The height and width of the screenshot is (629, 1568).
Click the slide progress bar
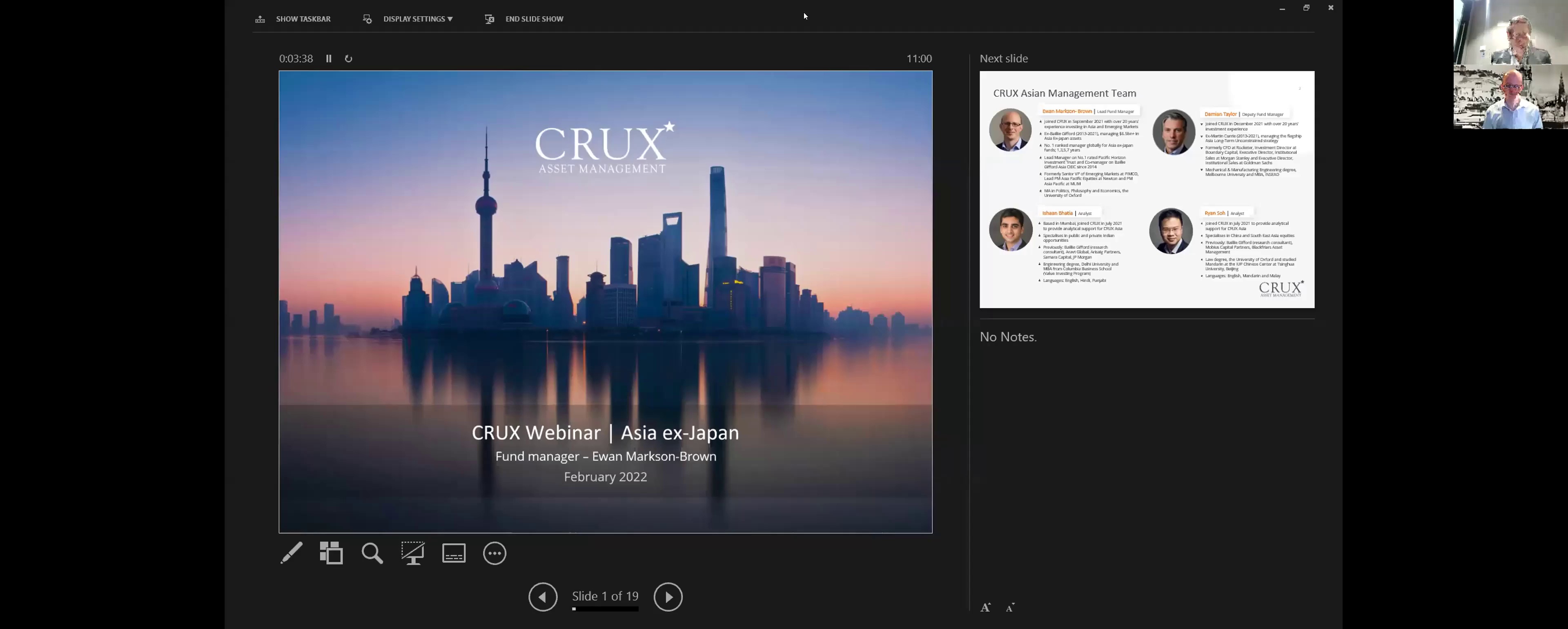coord(606,609)
